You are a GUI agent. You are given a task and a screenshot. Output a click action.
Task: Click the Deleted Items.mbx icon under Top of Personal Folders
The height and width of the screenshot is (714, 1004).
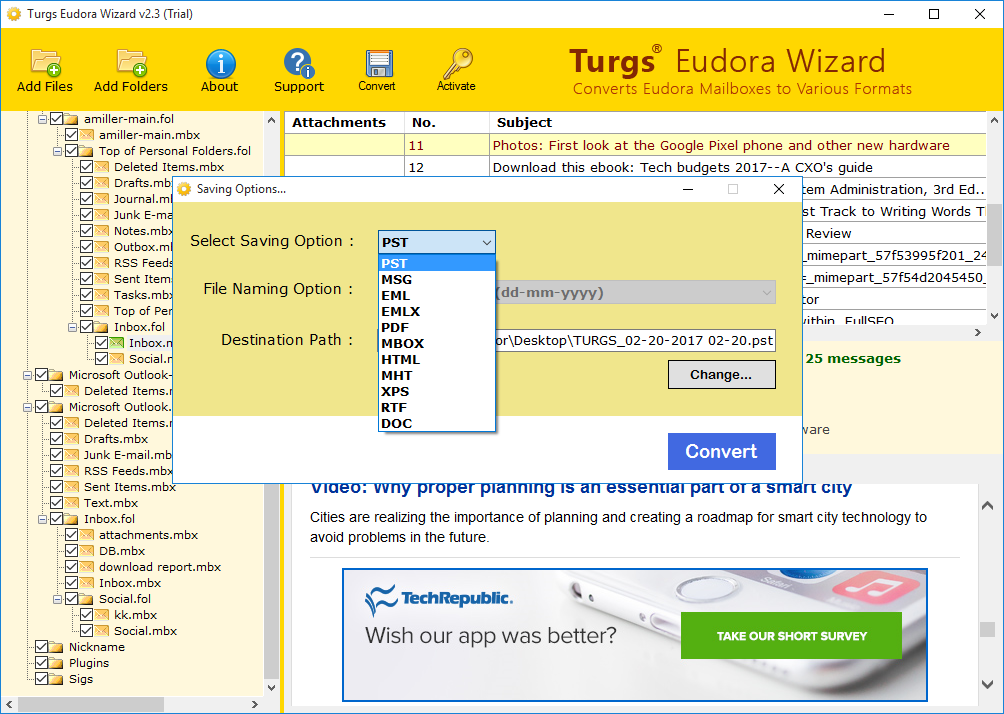point(101,167)
